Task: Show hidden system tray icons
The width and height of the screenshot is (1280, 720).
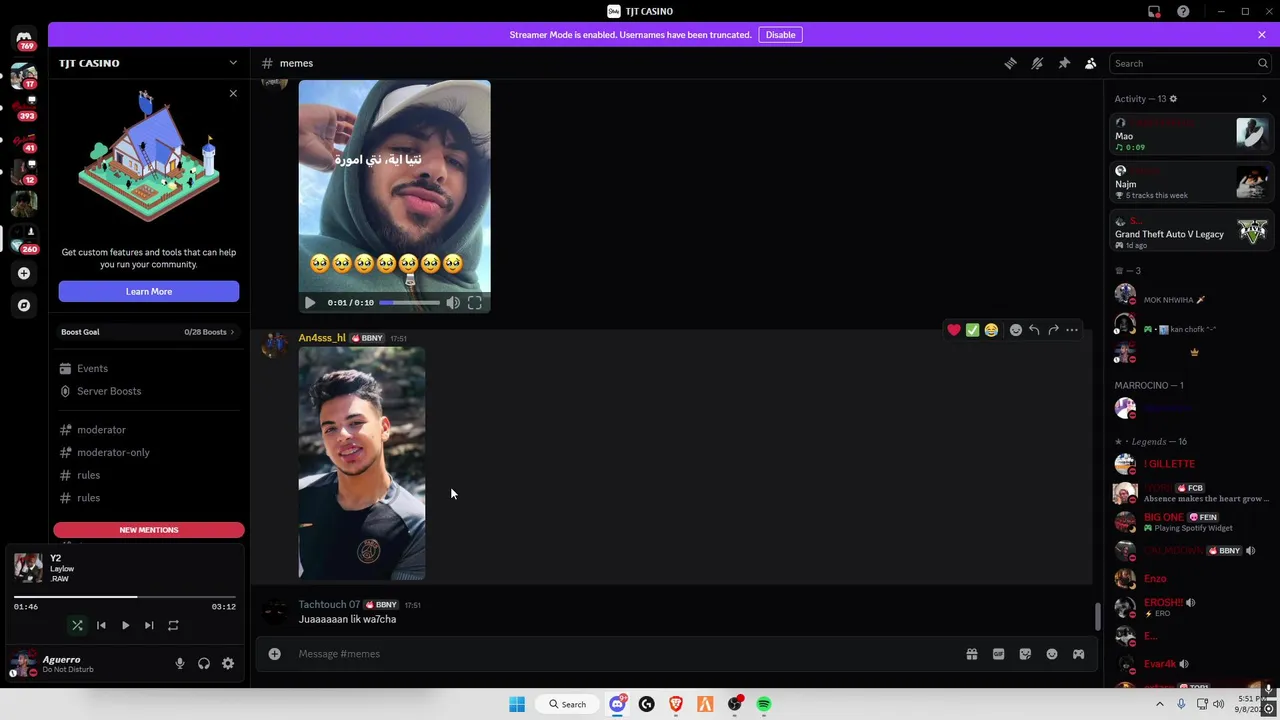Action: [x=1160, y=704]
